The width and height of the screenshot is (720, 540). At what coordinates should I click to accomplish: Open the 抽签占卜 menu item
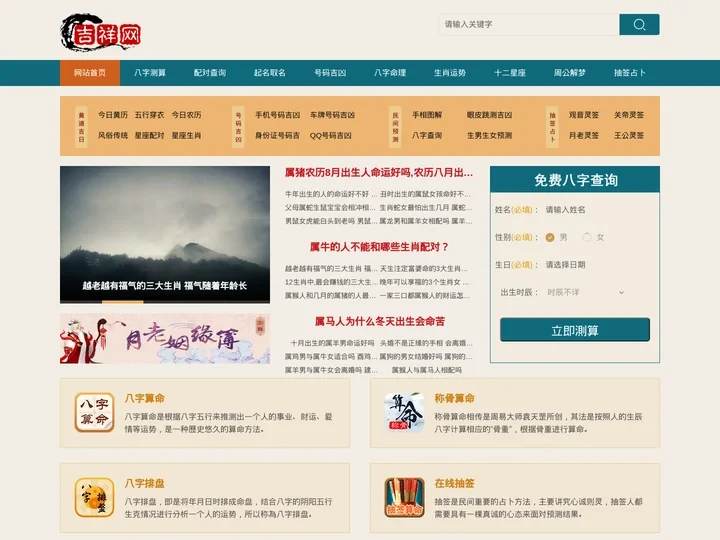630,73
